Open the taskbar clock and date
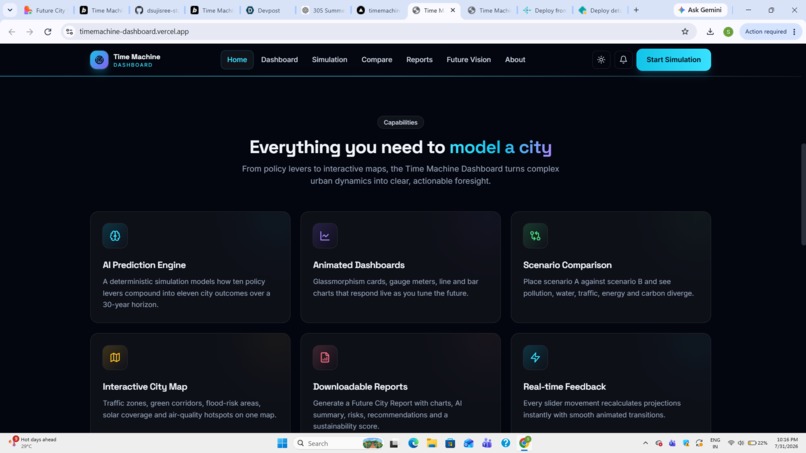 pyautogui.click(x=786, y=443)
